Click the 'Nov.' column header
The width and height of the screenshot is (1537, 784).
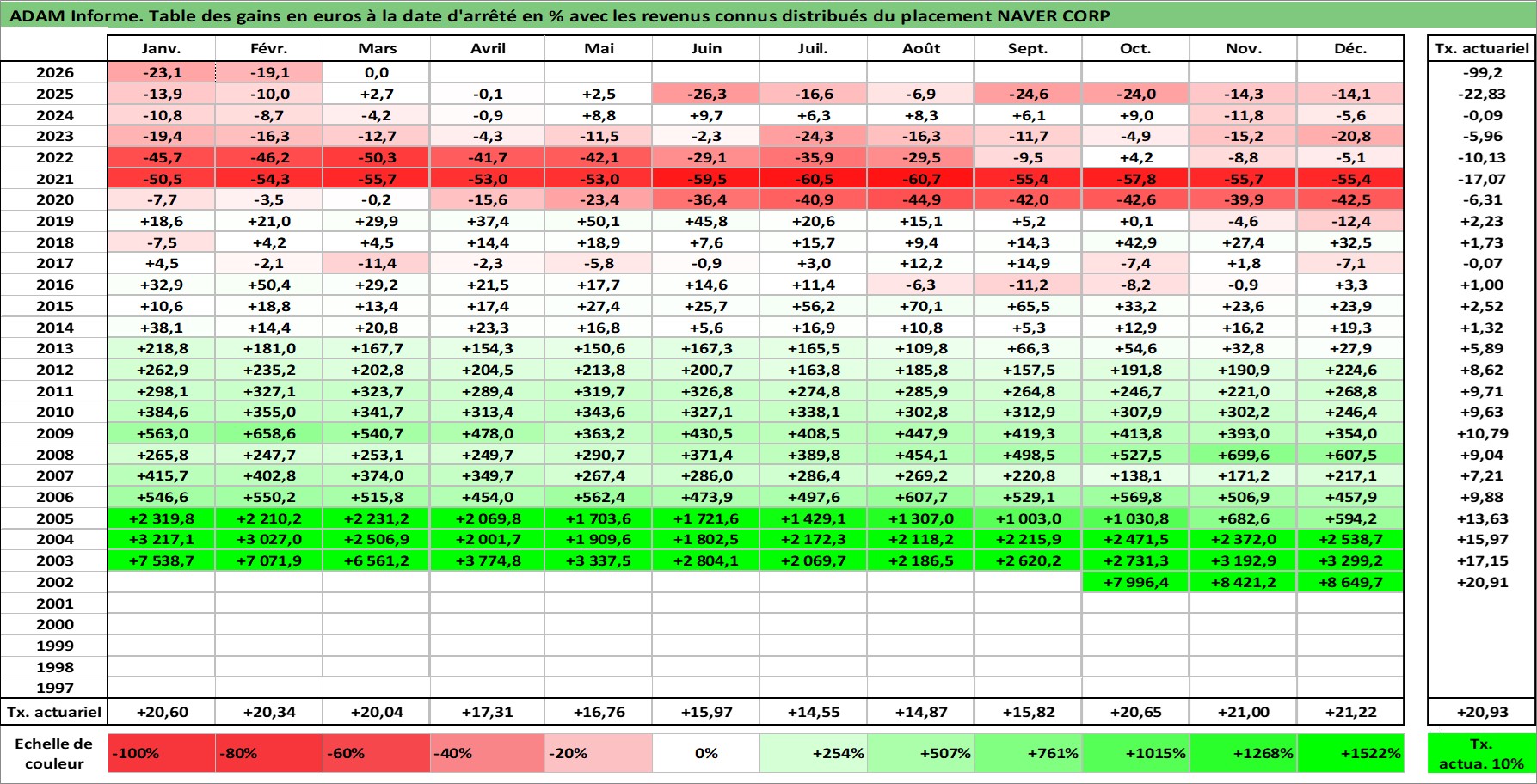1244,49
